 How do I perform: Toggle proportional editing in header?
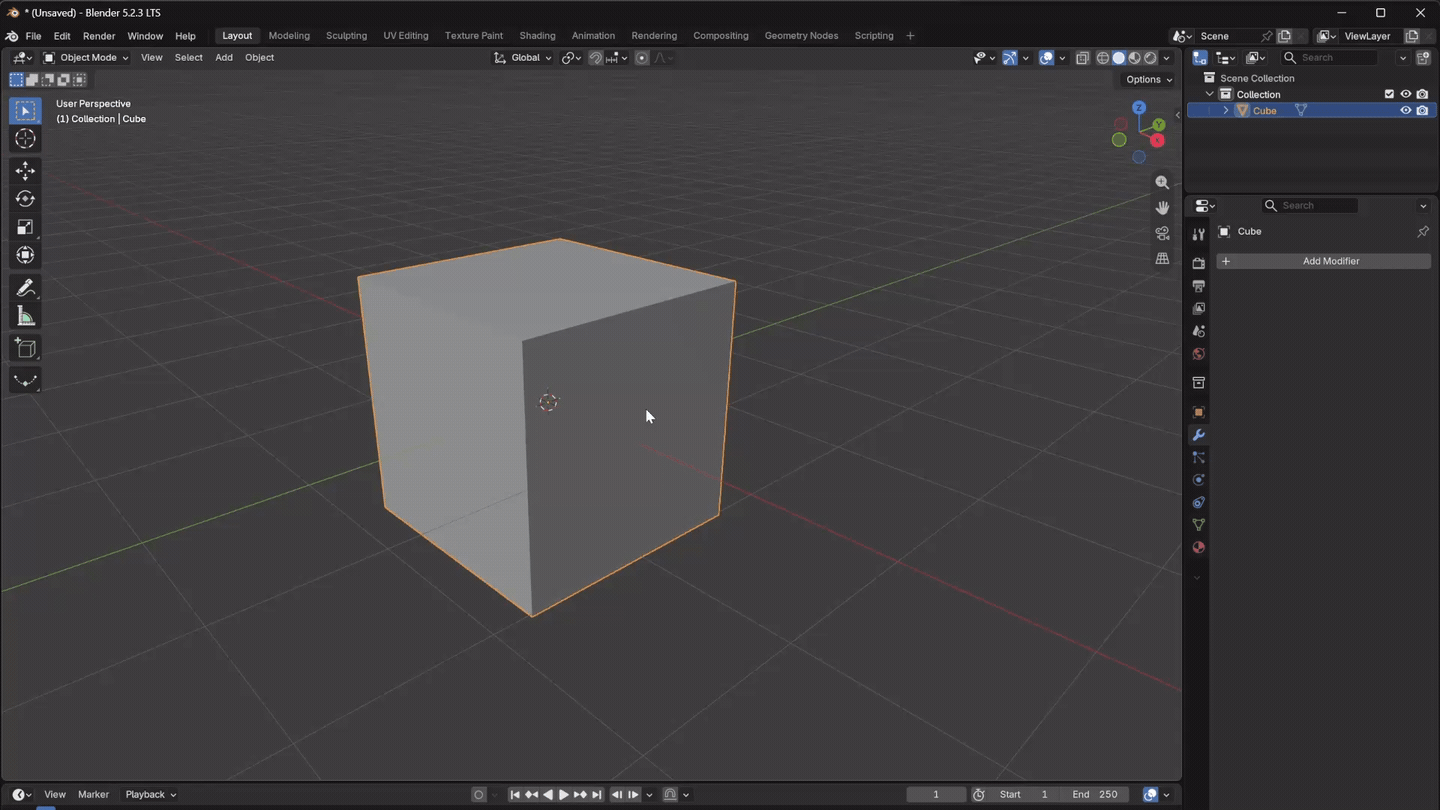642,58
